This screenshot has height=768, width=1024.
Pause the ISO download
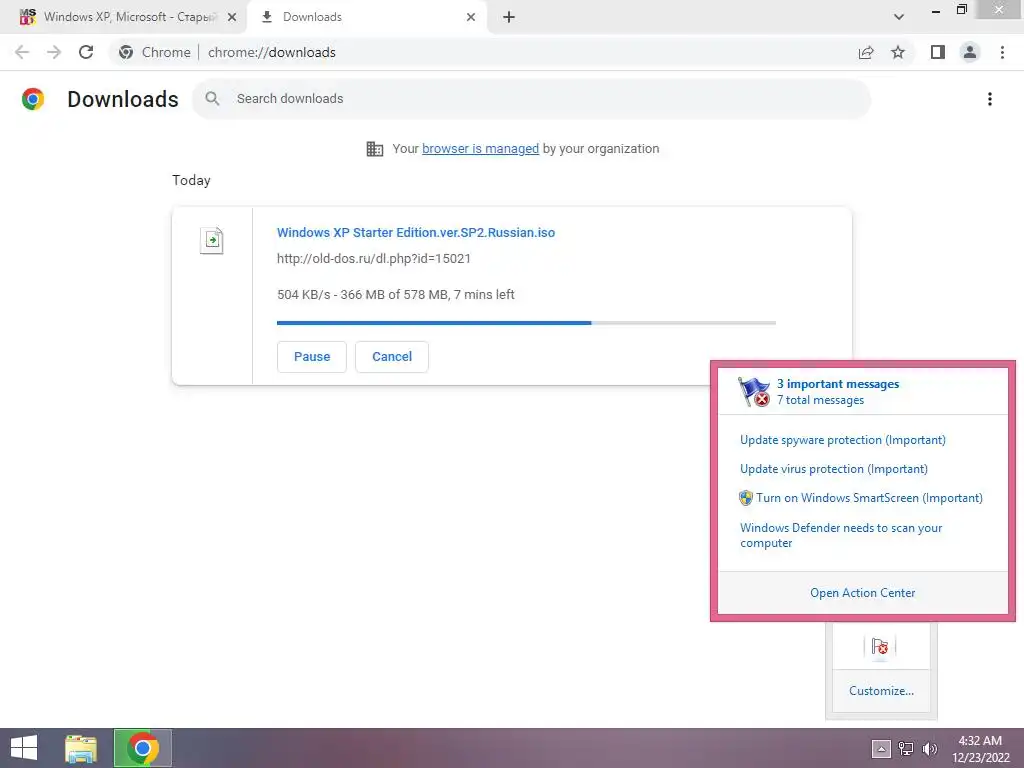[x=312, y=357]
